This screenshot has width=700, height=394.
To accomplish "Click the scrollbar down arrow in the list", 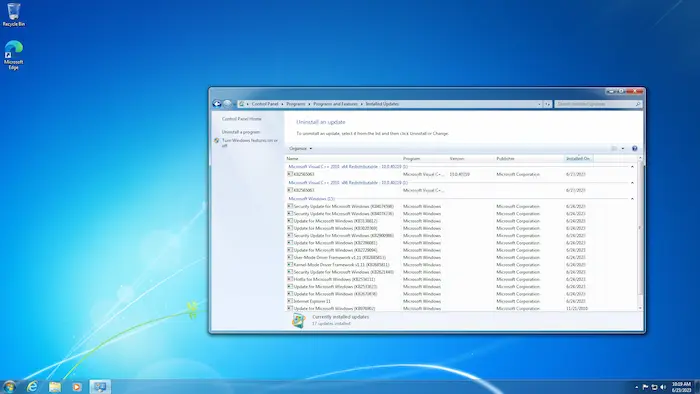I will (640, 308).
